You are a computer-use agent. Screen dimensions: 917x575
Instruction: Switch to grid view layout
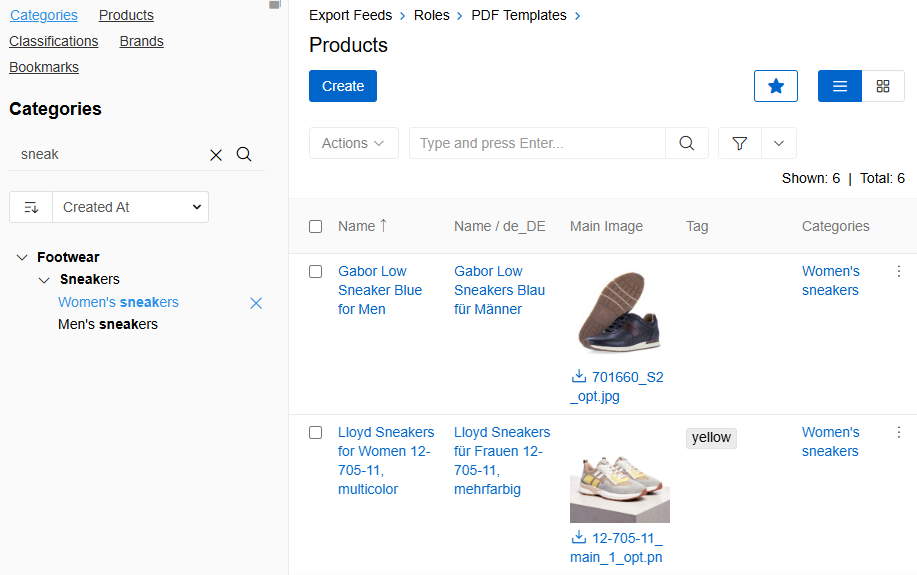[x=883, y=86]
